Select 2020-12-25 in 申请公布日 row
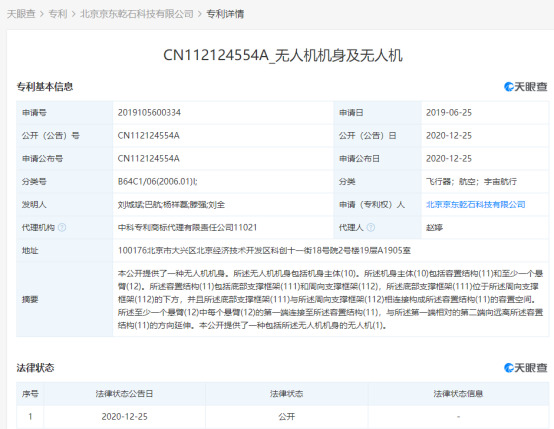Viewport: 554px width, 429px height. 449,159
